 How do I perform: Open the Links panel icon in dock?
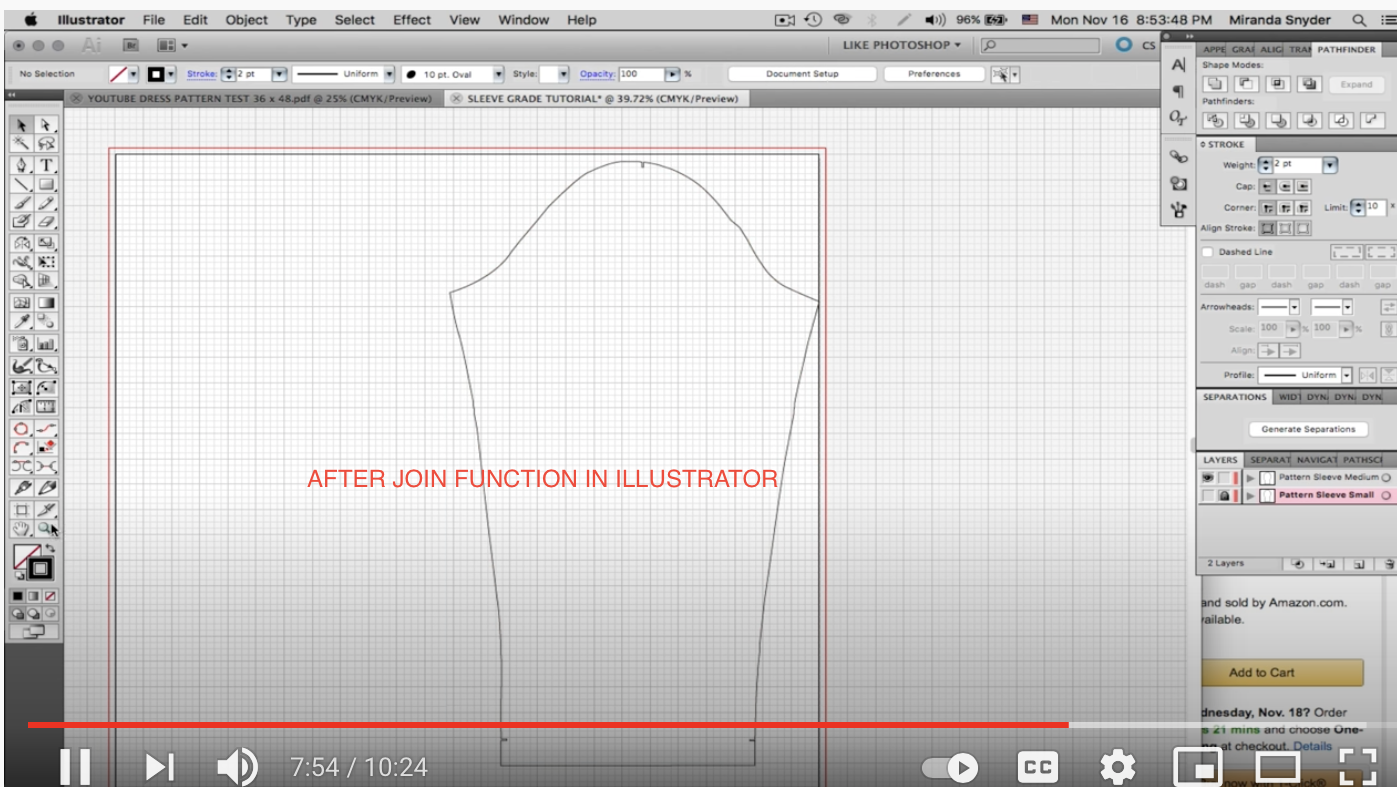[1178, 157]
